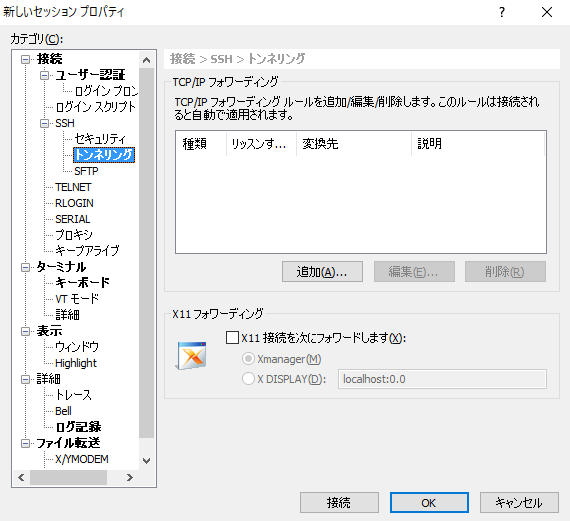
Task: Select 接続 in category tree
Action: coord(49,59)
